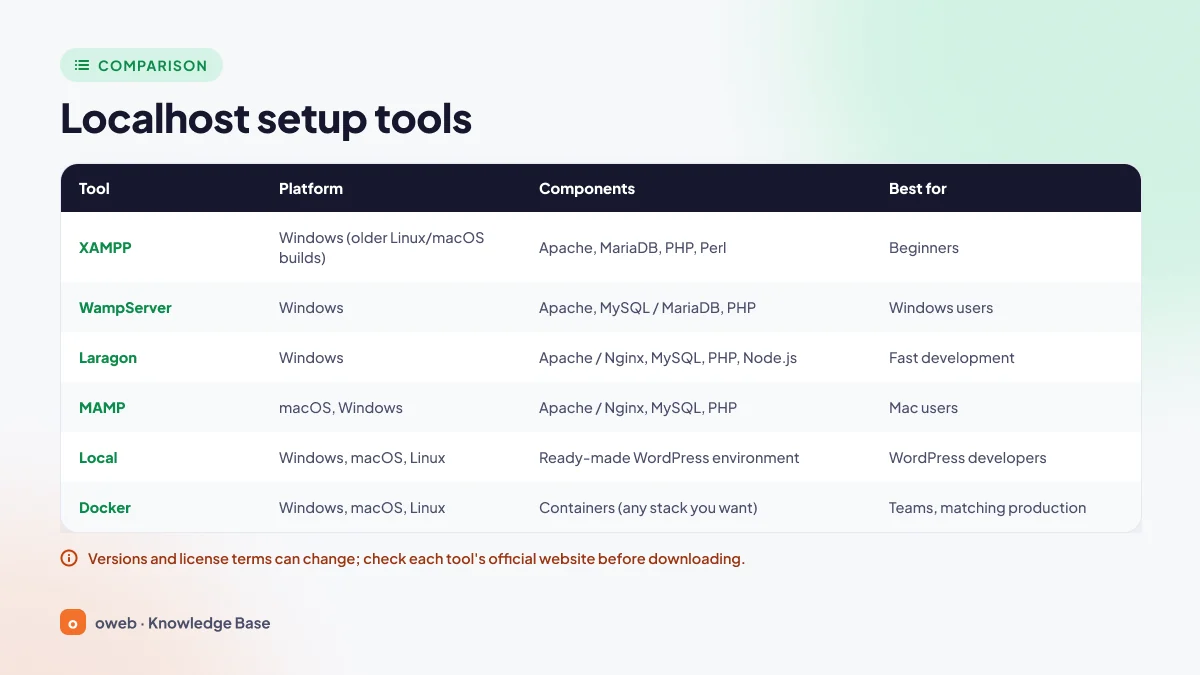Click "Apache, MariaDB, PHP, Perl" components cell
The height and width of the screenshot is (675, 1200).
point(633,248)
